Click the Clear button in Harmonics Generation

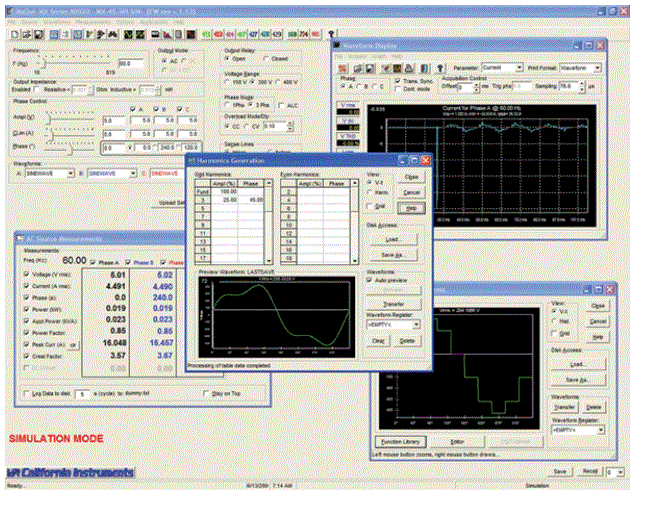[x=378, y=341]
